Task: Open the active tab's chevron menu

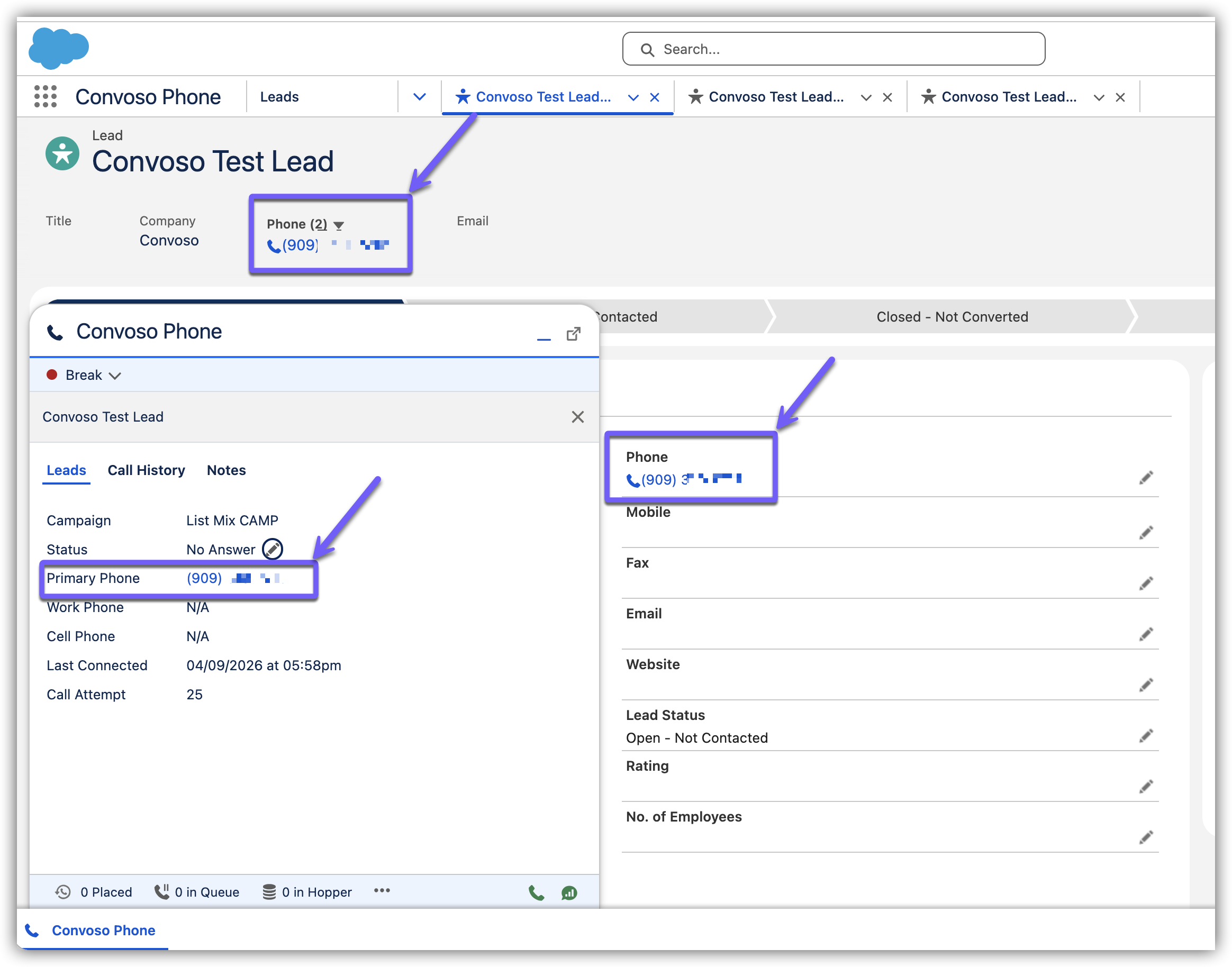Action: click(x=633, y=97)
